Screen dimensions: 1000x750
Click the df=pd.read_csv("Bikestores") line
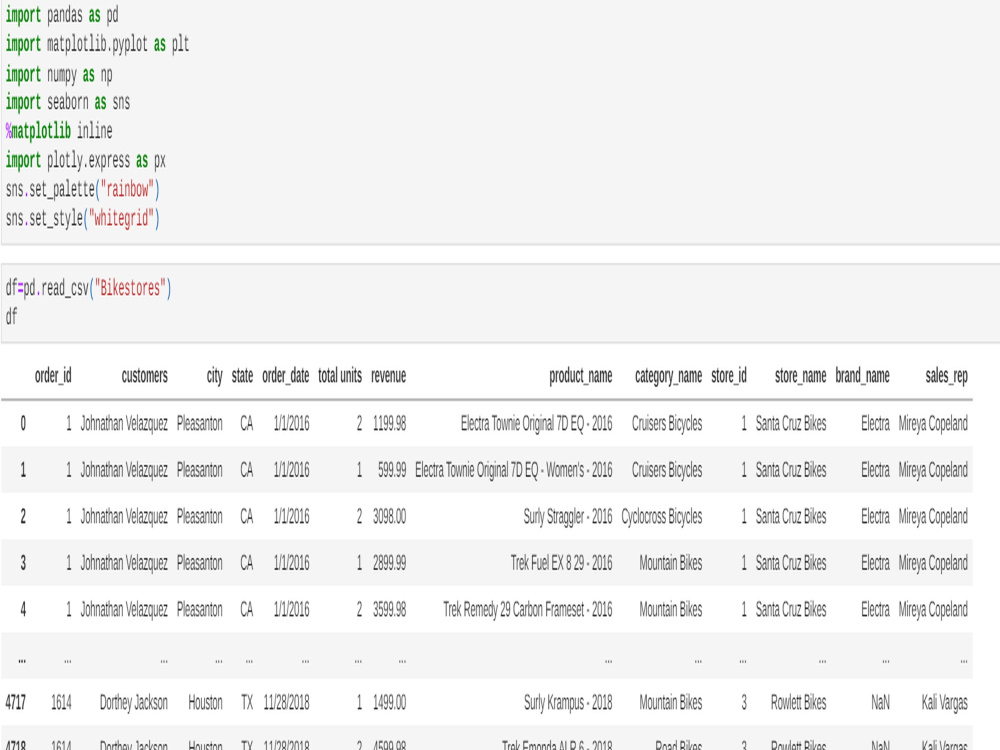pos(88,288)
